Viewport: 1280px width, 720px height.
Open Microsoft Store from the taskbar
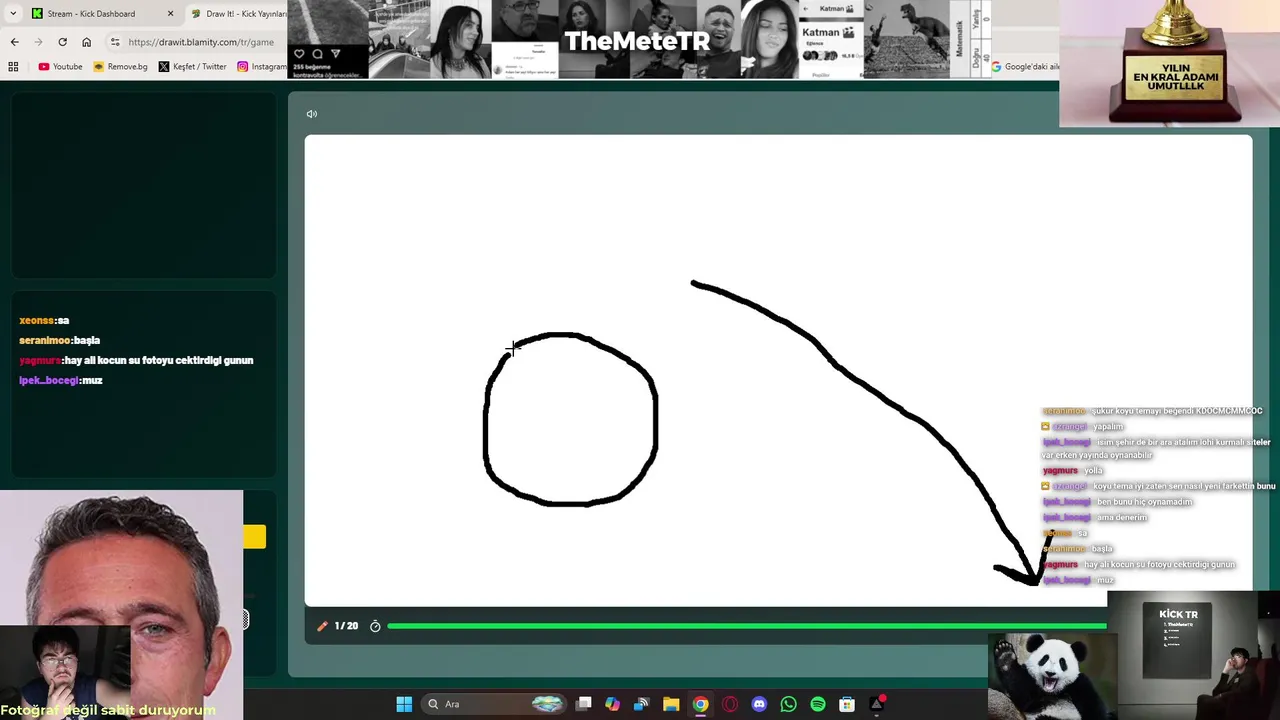[847, 704]
